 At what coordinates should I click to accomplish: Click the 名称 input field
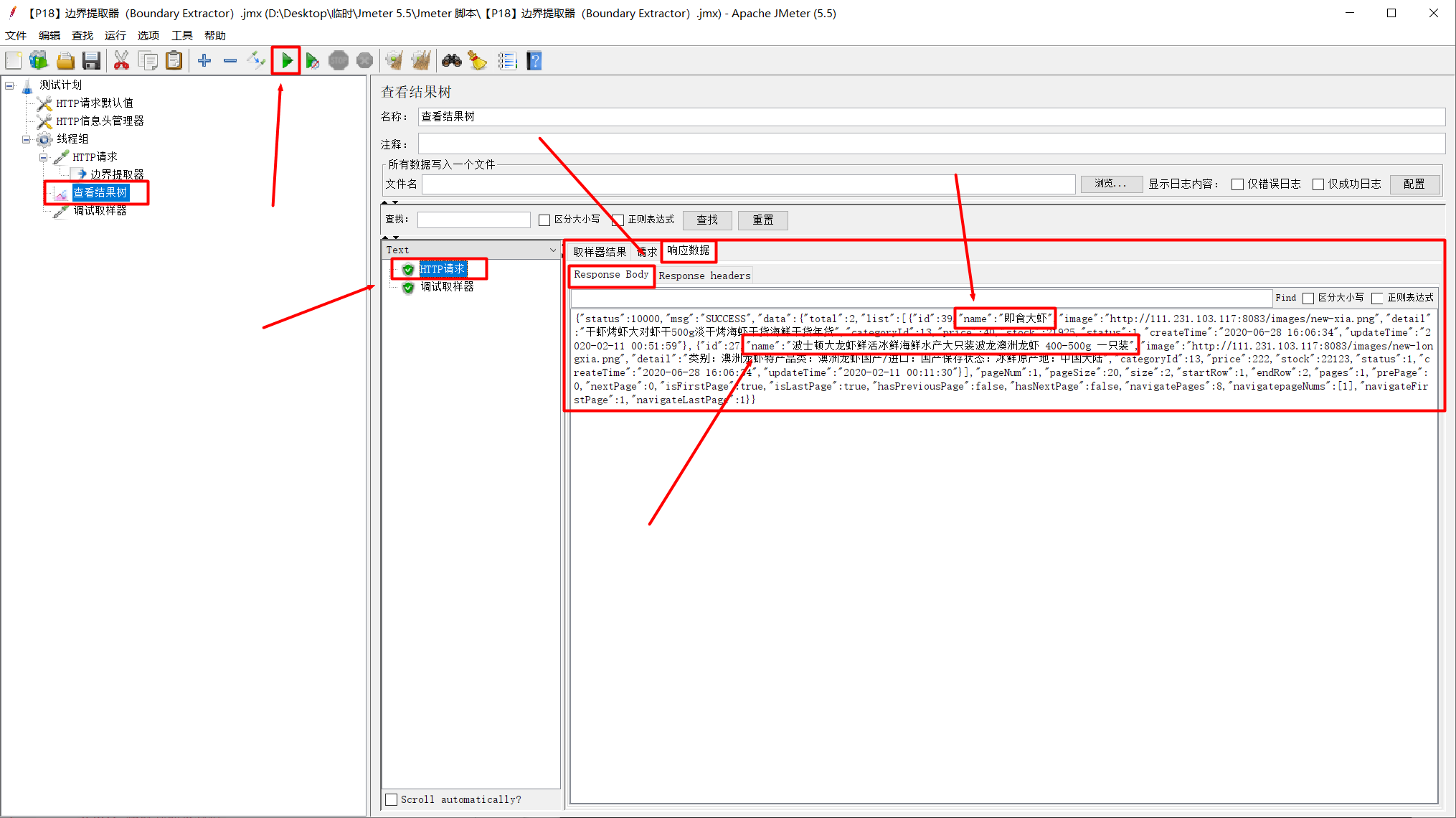tap(932, 117)
